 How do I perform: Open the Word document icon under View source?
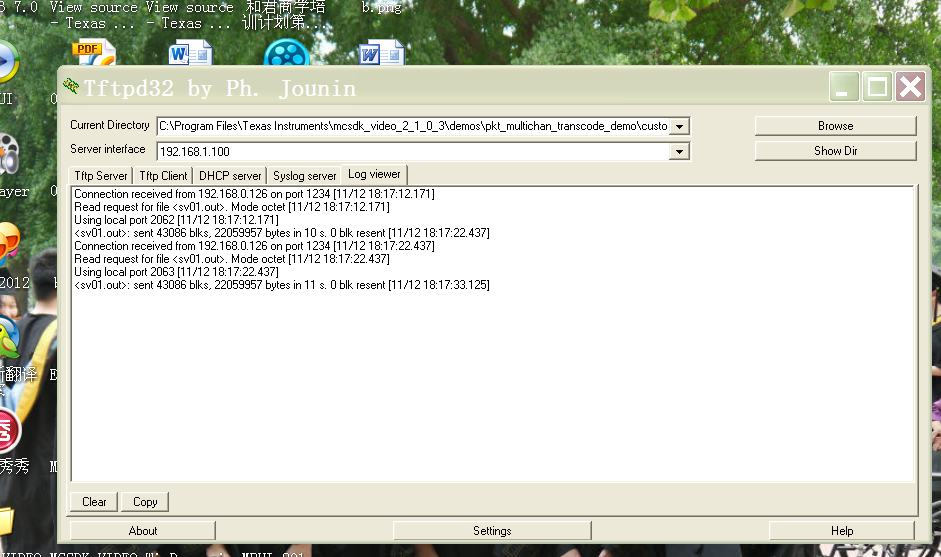[190, 53]
